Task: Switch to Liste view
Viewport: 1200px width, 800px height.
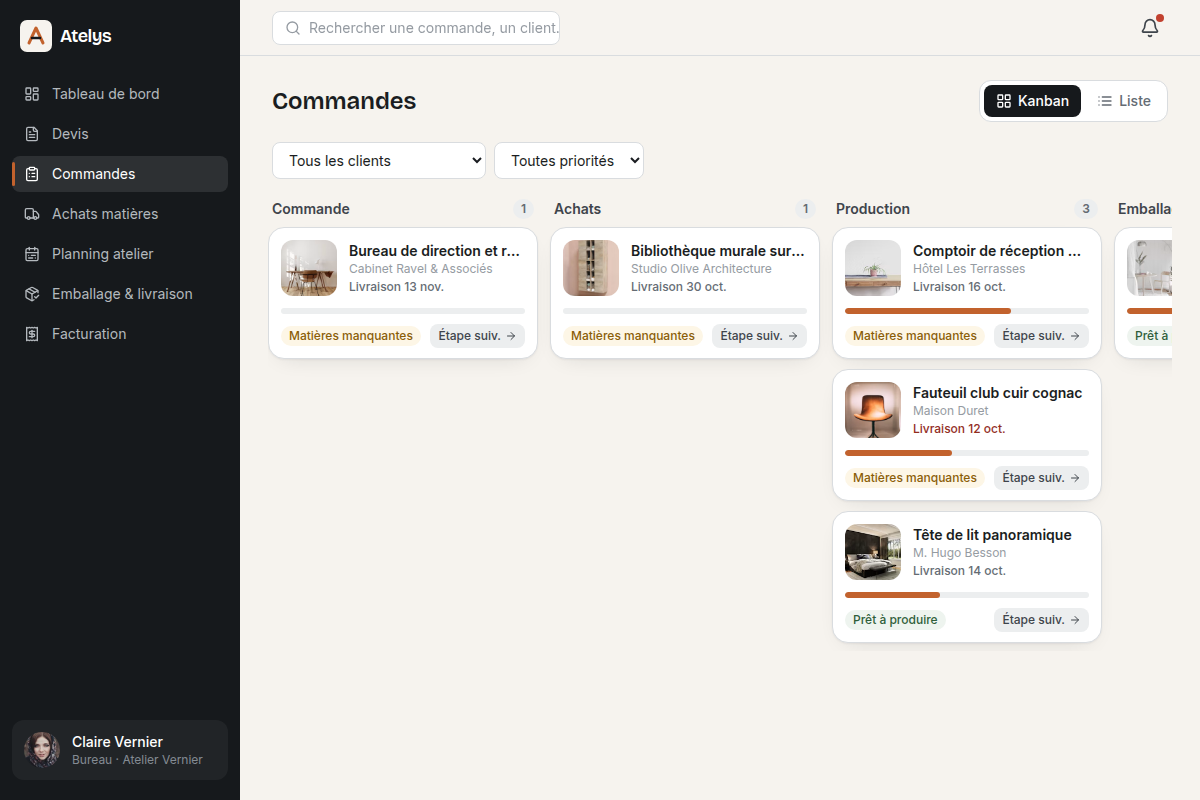Action: pos(1124,101)
